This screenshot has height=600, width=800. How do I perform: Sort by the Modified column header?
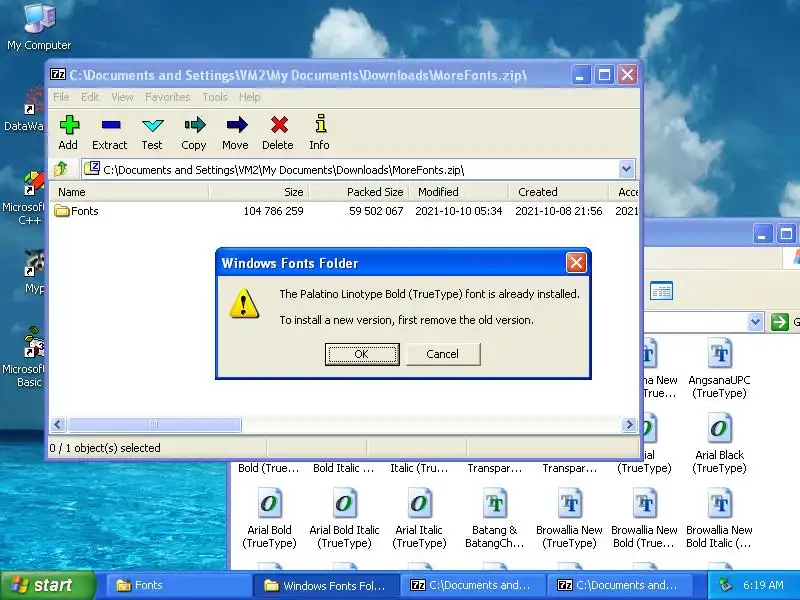click(x=459, y=192)
